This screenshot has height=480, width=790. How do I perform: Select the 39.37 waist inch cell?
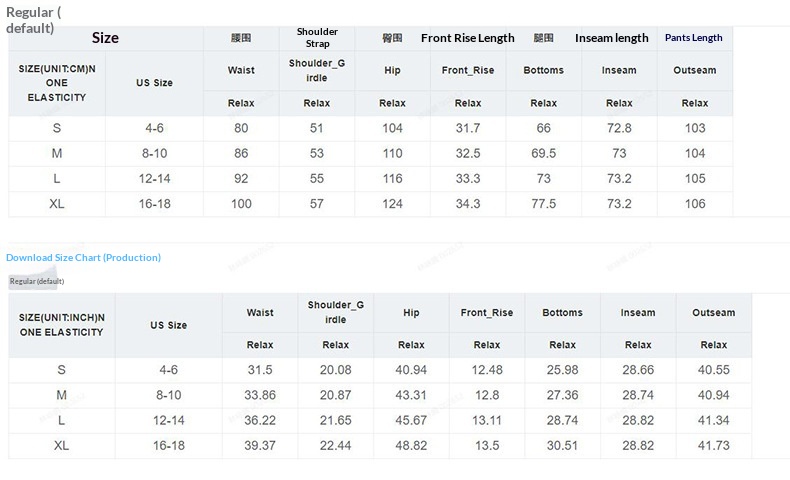[x=260, y=445]
